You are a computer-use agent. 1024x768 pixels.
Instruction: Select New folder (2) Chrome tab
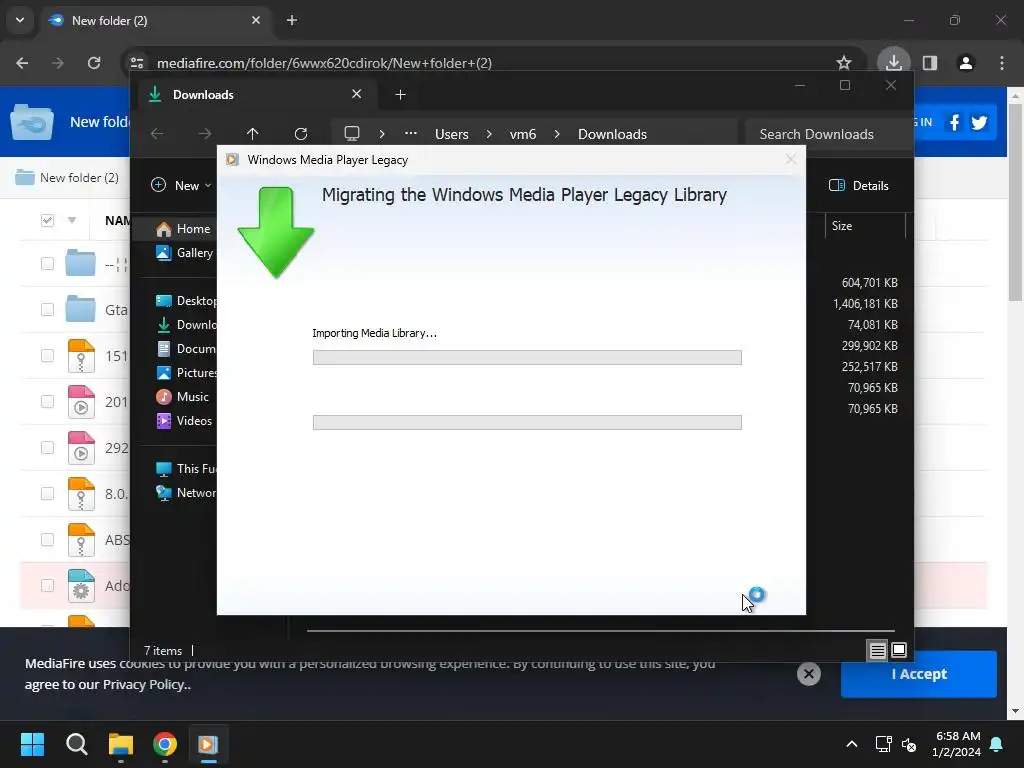[157, 20]
